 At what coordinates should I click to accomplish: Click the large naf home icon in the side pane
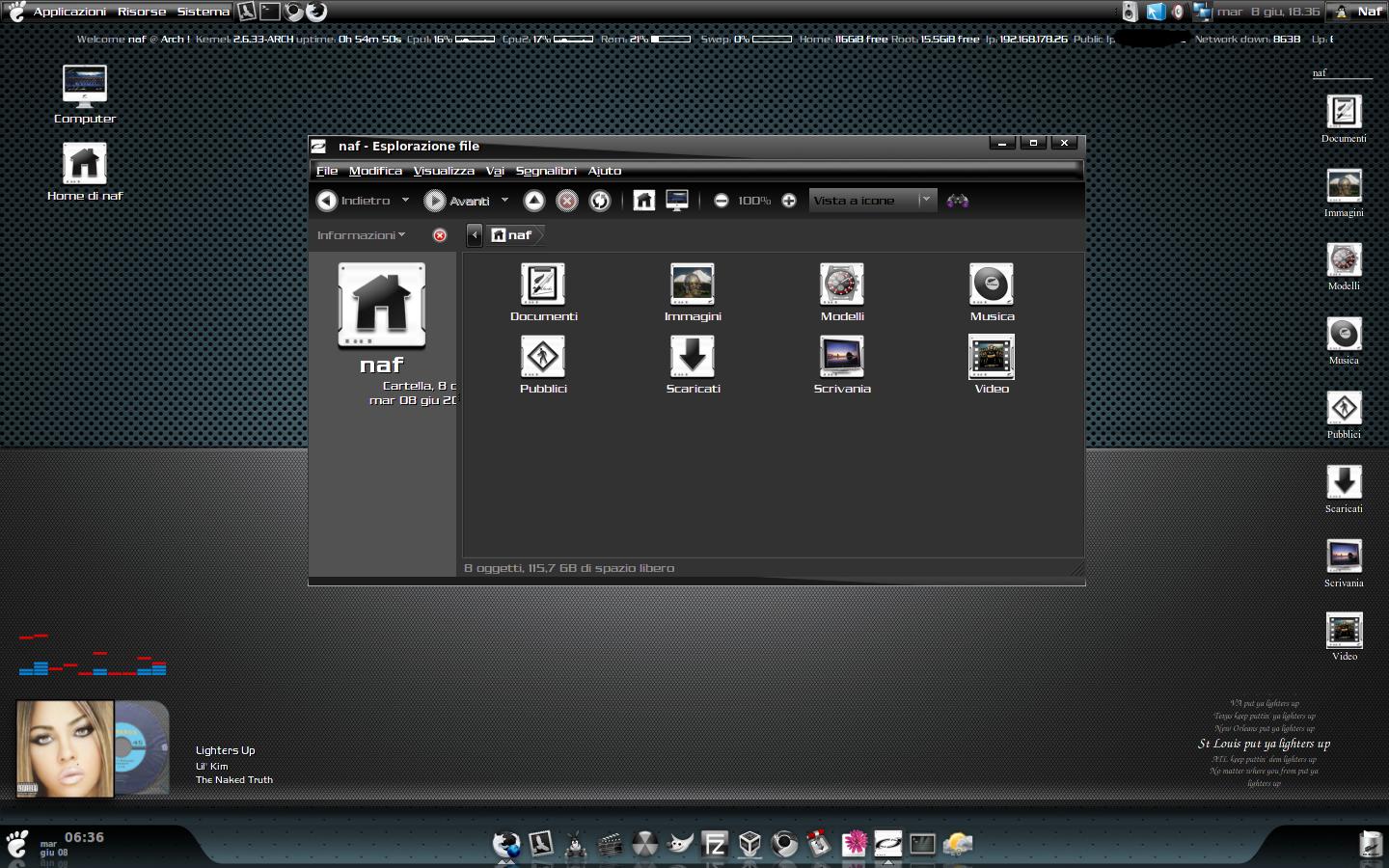pyautogui.click(x=382, y=305)
